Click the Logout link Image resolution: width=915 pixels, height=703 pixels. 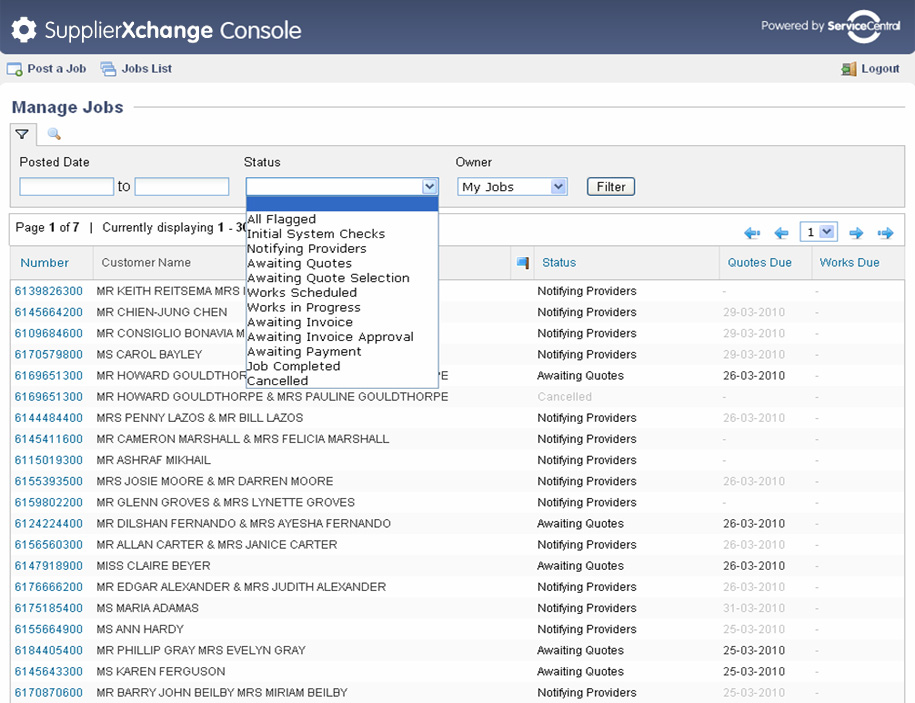(880, 69)
